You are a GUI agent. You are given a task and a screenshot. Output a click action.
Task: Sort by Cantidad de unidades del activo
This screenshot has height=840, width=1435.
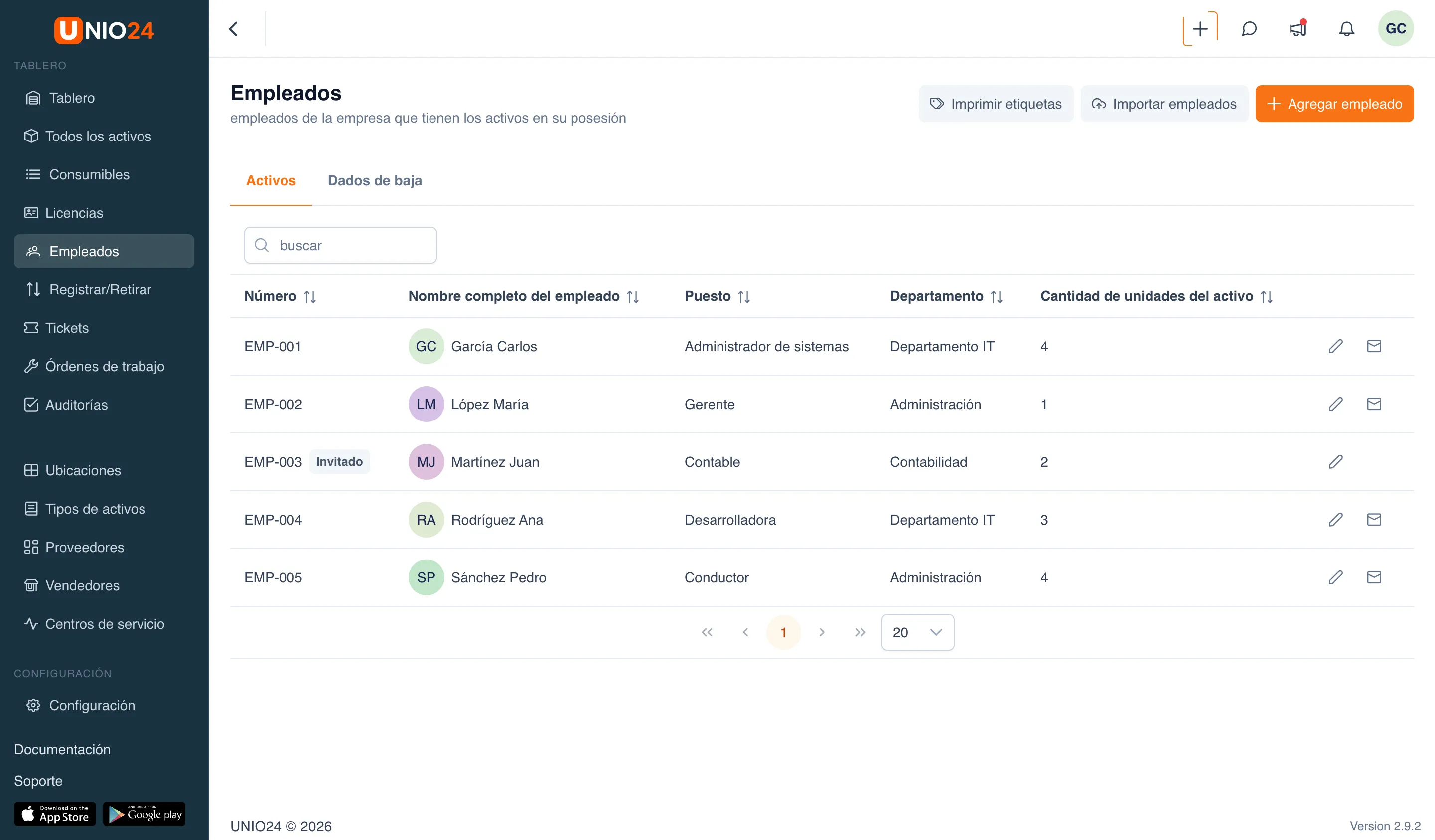coord(1266,297)
